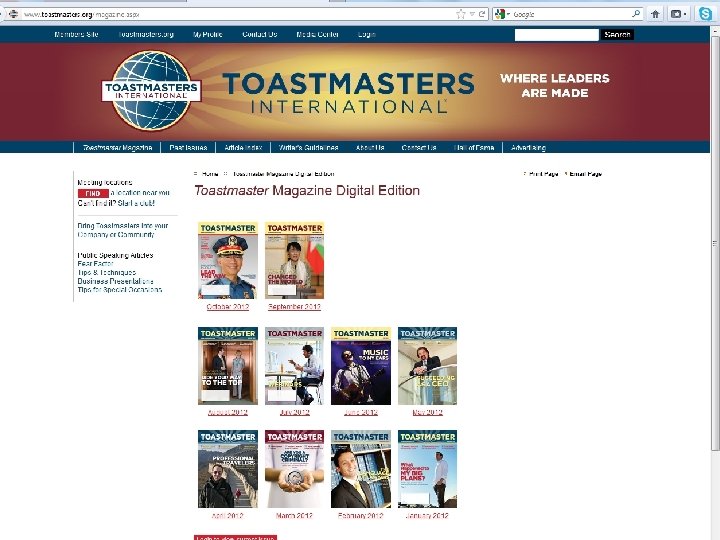
Task: Click red Login to view current issue button
Action: tap(236, 537)
